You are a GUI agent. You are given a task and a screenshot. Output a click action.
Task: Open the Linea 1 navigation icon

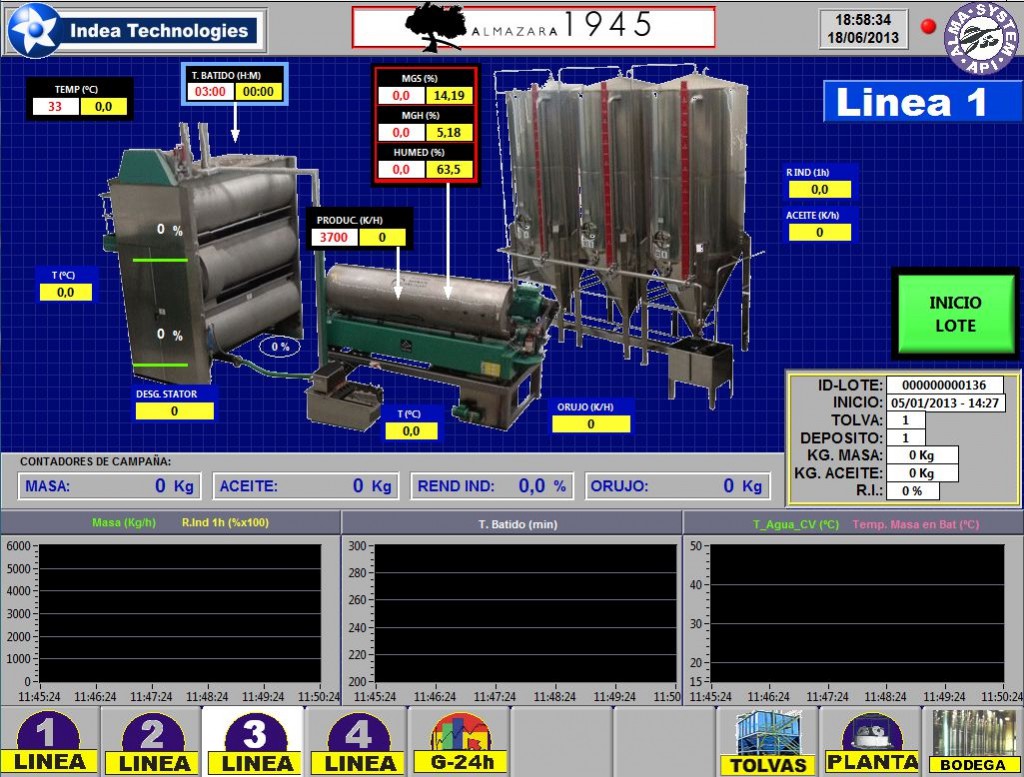50,742
